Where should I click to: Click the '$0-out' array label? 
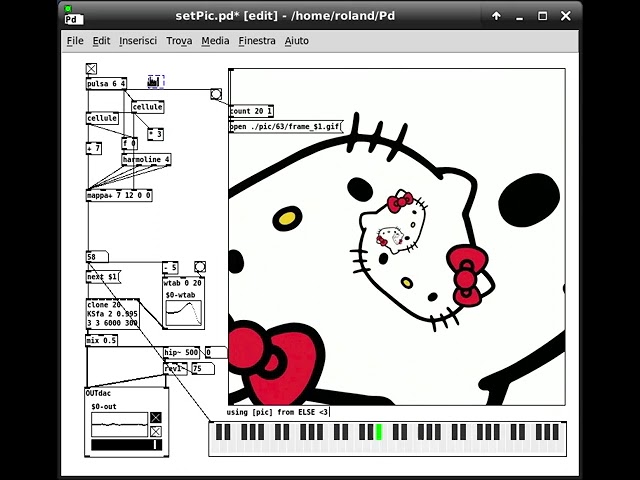[104, 407]
